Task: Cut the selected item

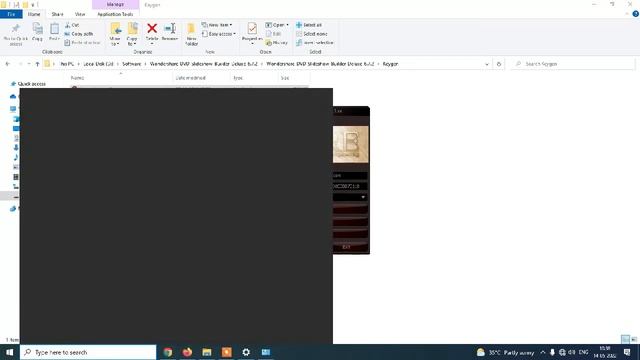Action: 72,25
